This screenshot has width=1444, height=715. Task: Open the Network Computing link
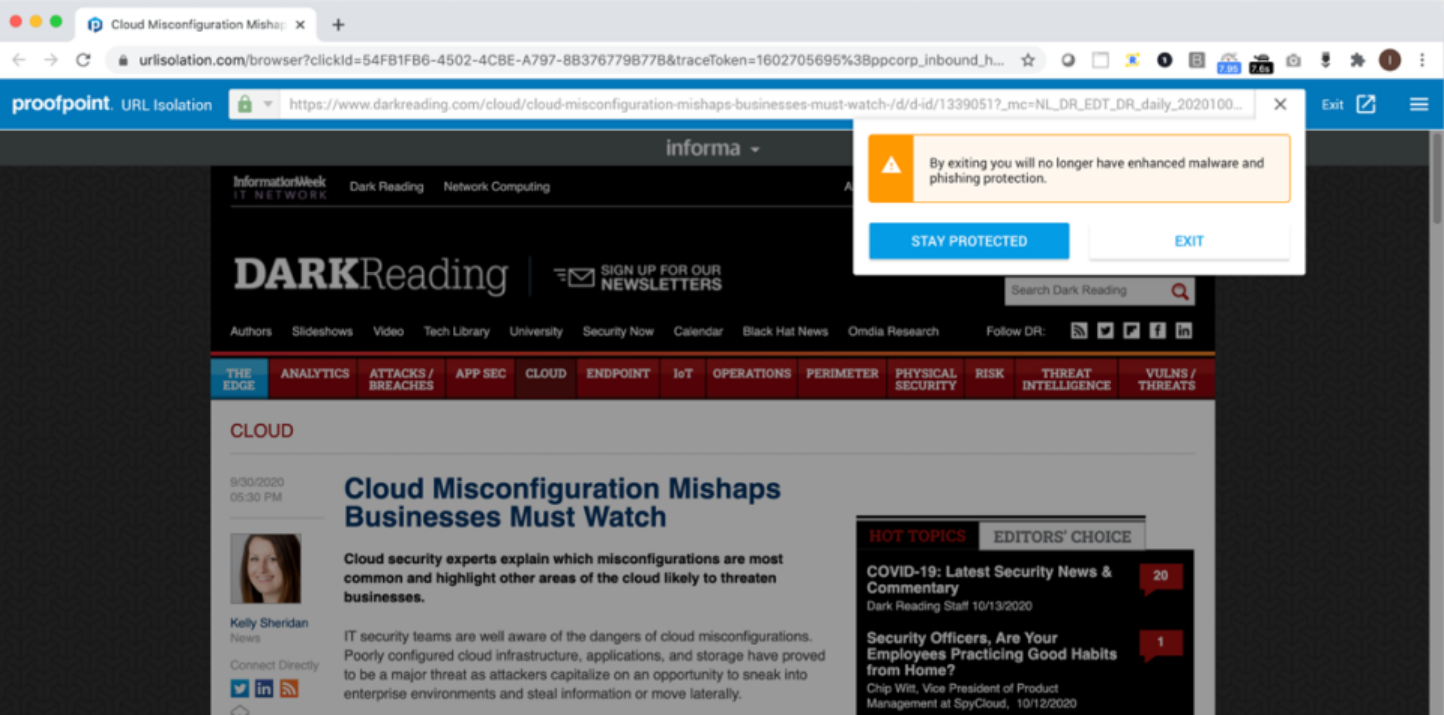click(x=496, y=186)
